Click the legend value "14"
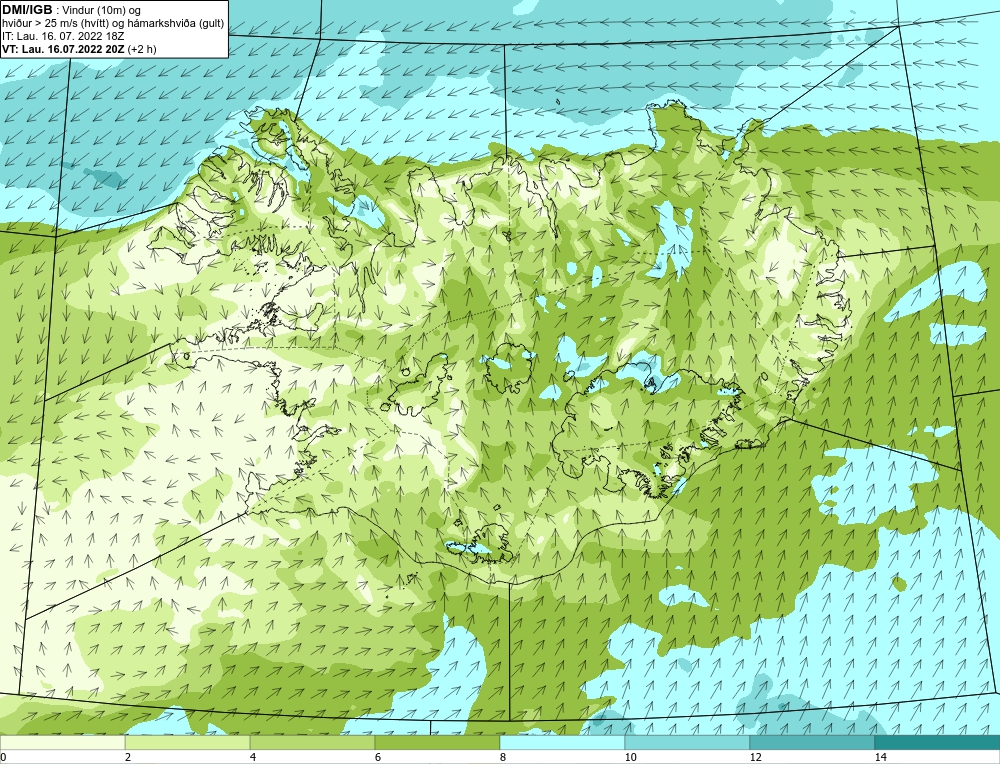 tap(880, 757)
